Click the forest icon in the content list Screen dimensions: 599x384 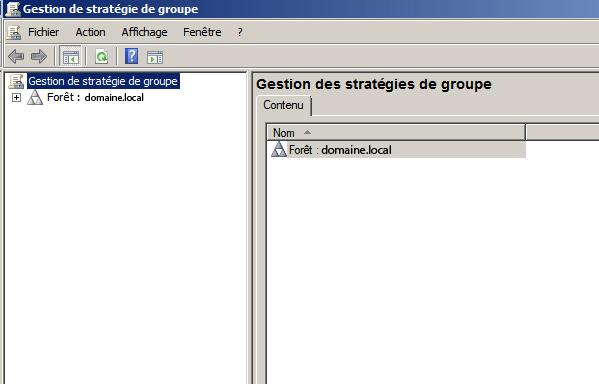coord(279,149)
